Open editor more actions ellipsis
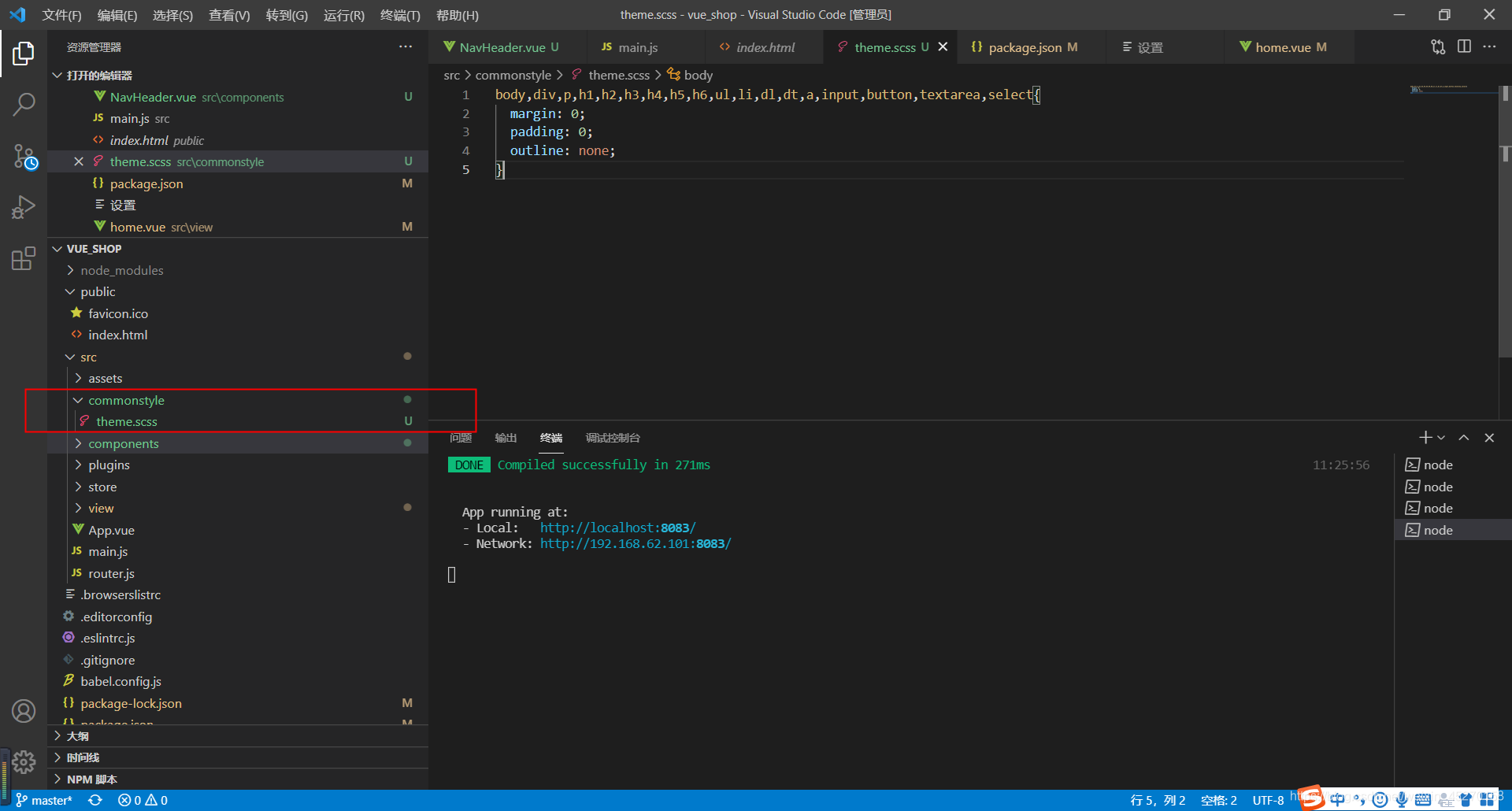The image size is (1512, 811). click(x=1489, y=47)
